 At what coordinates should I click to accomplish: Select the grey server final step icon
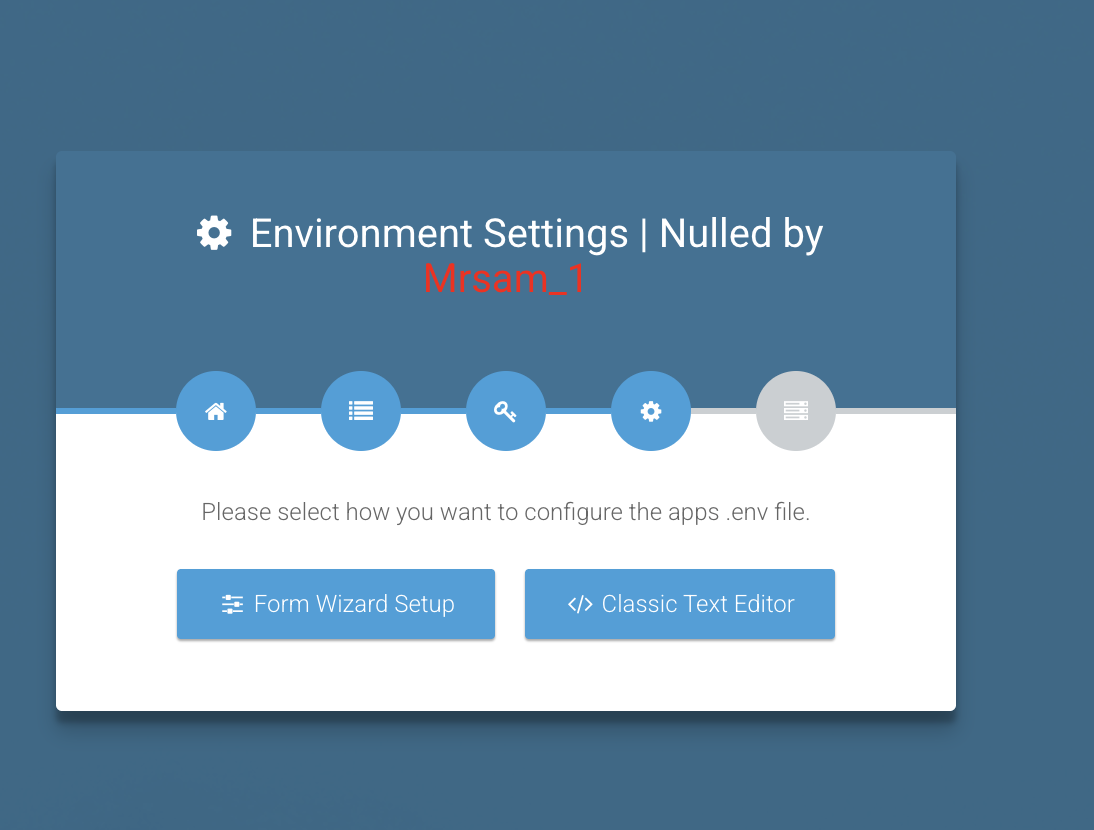coord(796,411)
